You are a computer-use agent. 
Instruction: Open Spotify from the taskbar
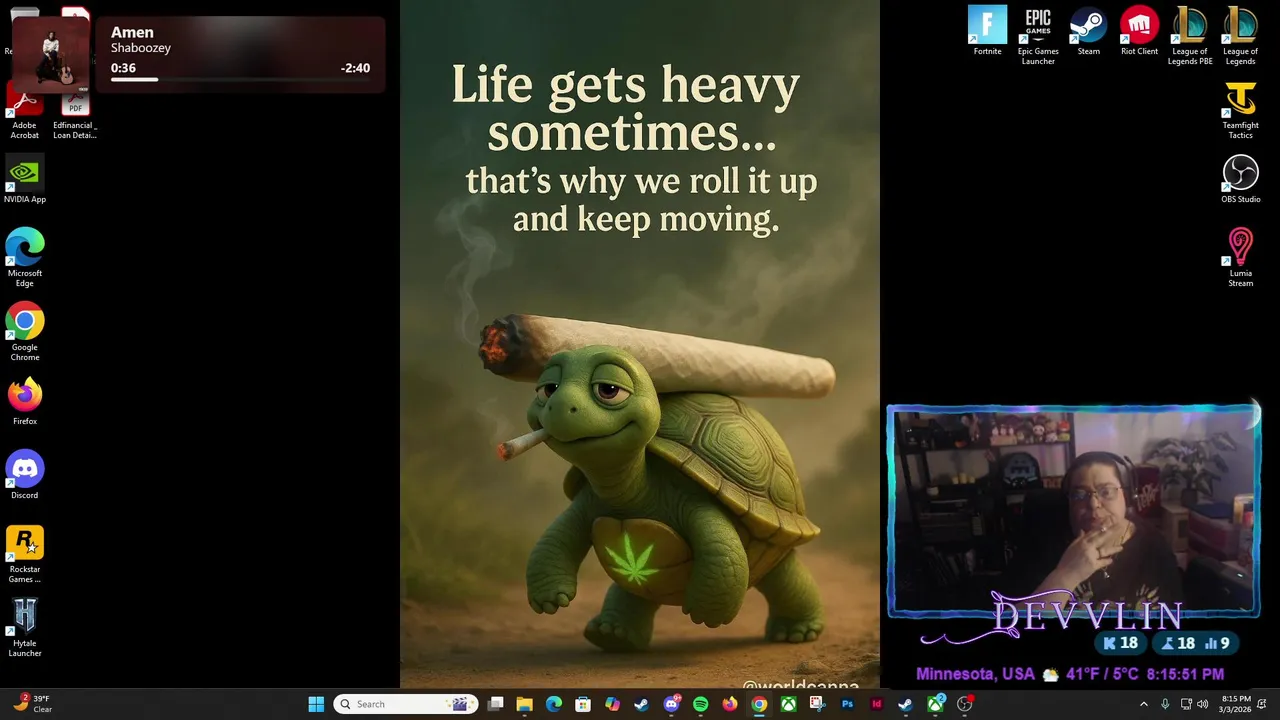[700, 704]
